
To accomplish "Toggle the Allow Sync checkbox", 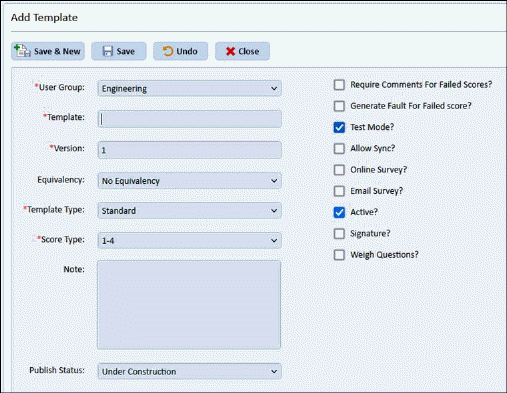I will [x=339, y=148].
